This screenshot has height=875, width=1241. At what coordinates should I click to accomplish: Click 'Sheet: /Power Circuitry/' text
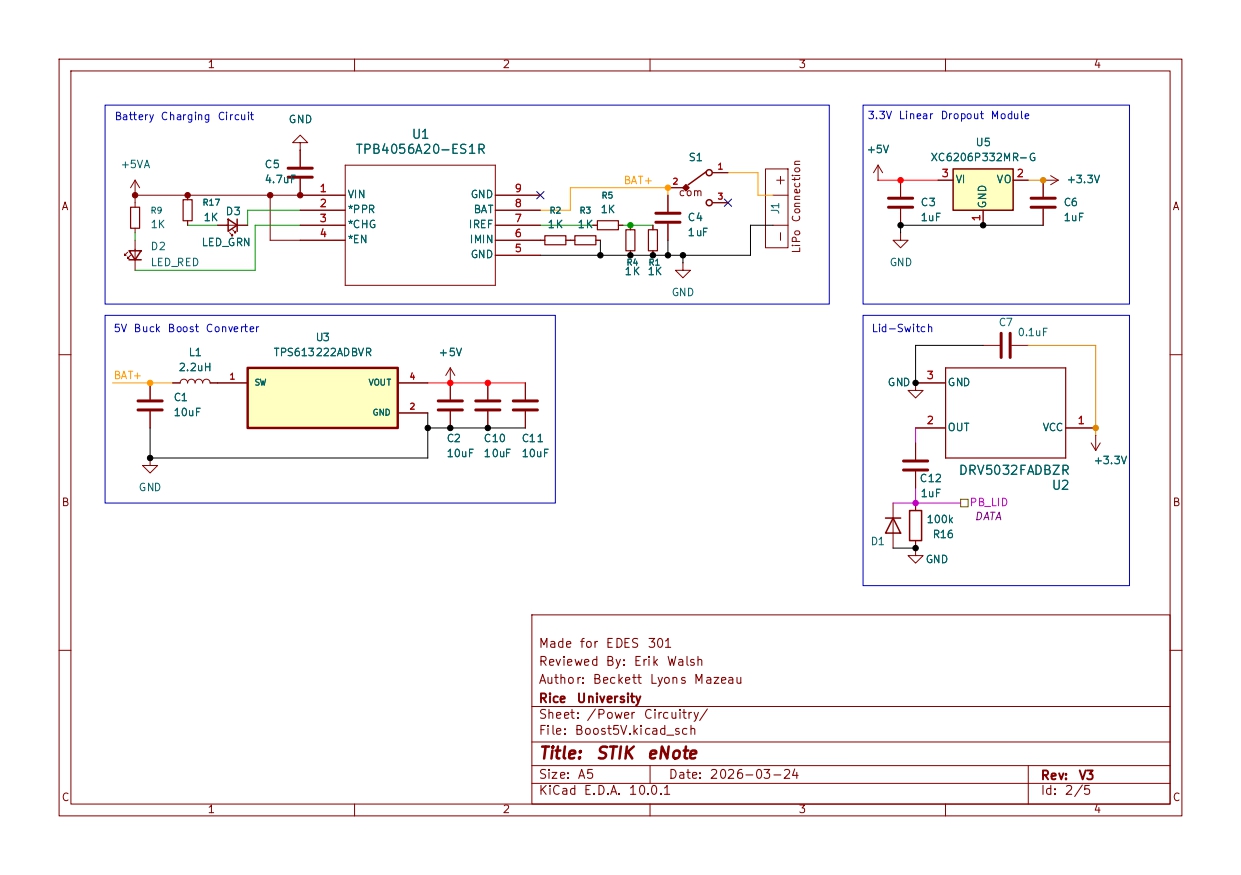623,715
